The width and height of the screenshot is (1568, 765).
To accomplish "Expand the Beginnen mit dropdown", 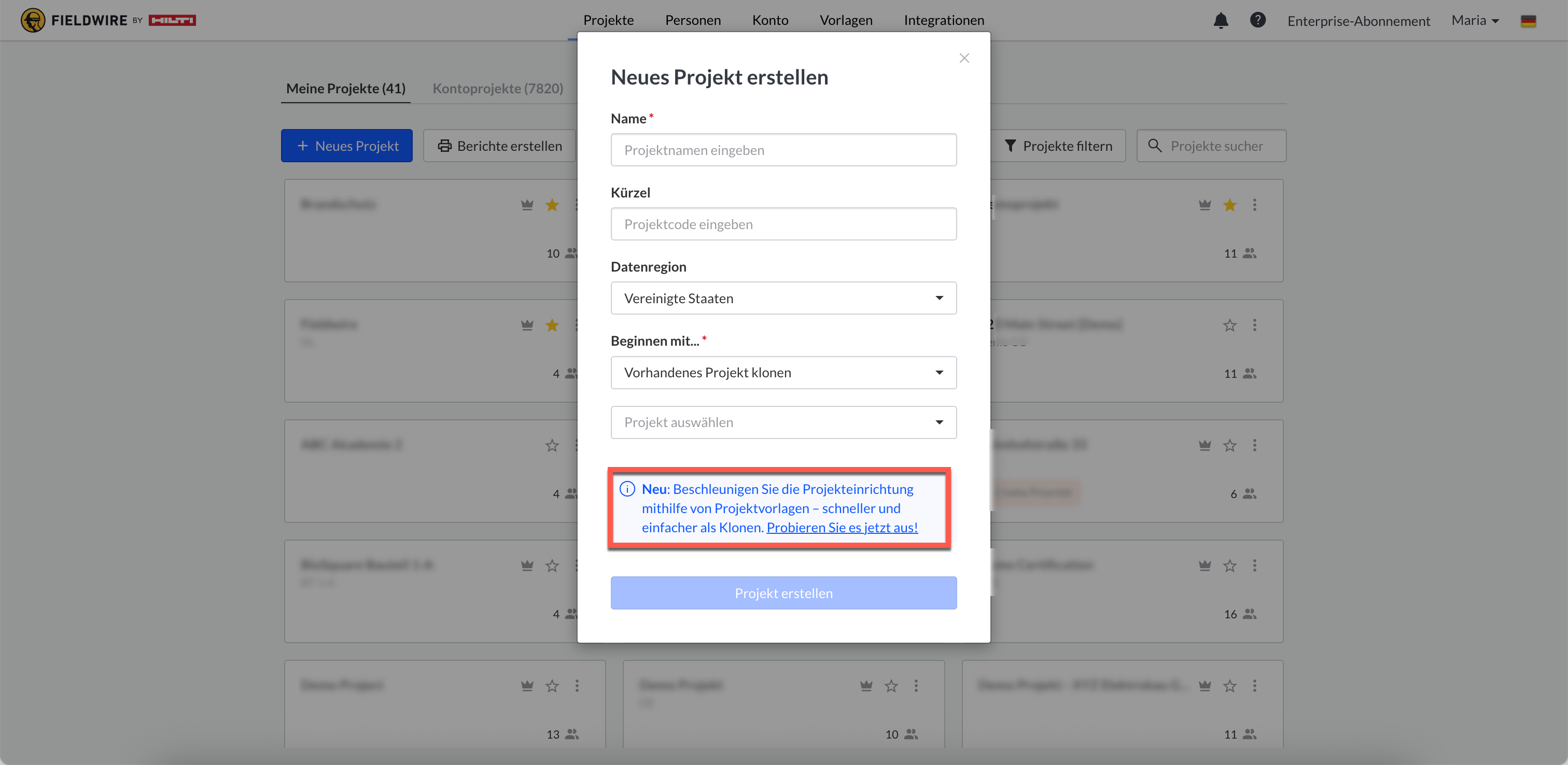I will 783,373.
